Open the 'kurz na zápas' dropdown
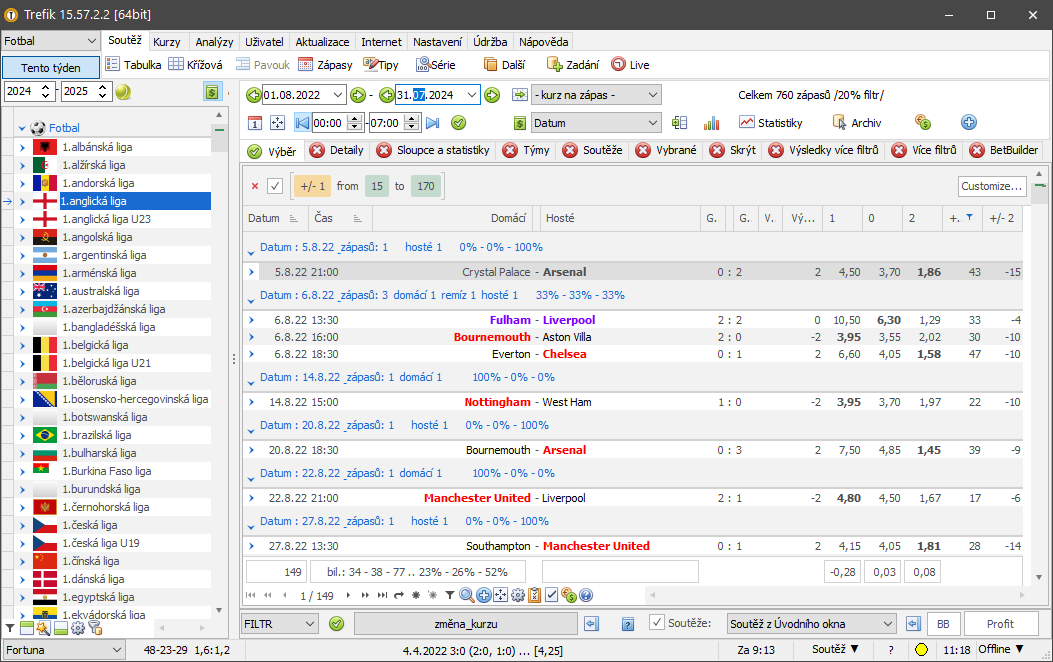Screen dimensions: 1053x662 click(x=596, y=95)
